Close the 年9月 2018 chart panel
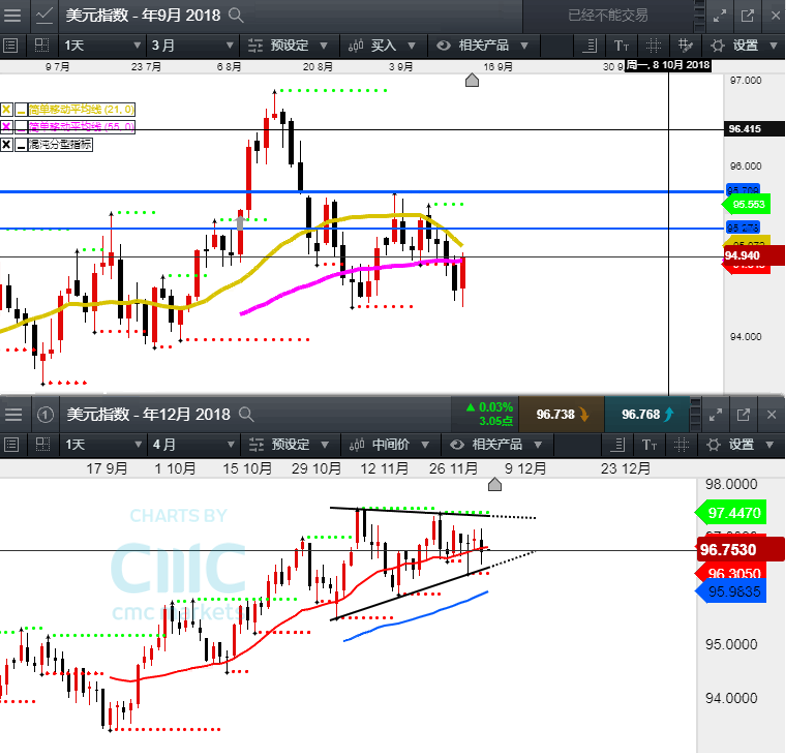Image resolution: width=786 pixels, height=753 pixels. click(x=775, y=16)
